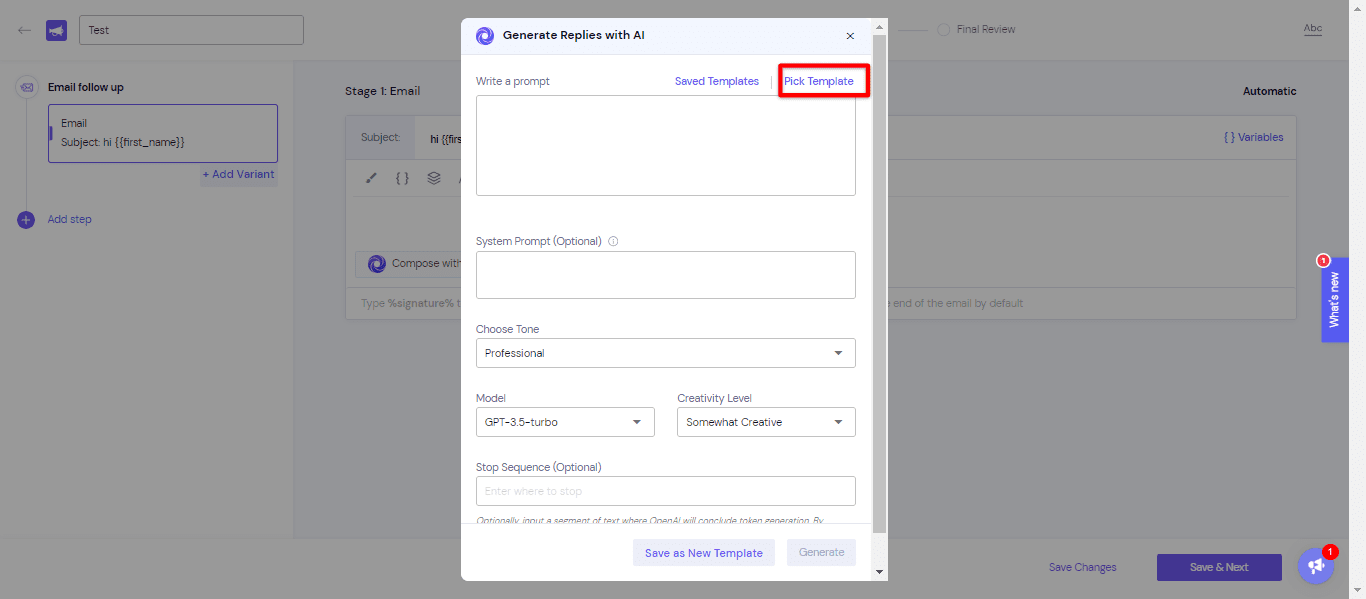Open the layers templates icon in email toolbar
Viewport: 1366px width, 599px height.
tap(433, 178)
